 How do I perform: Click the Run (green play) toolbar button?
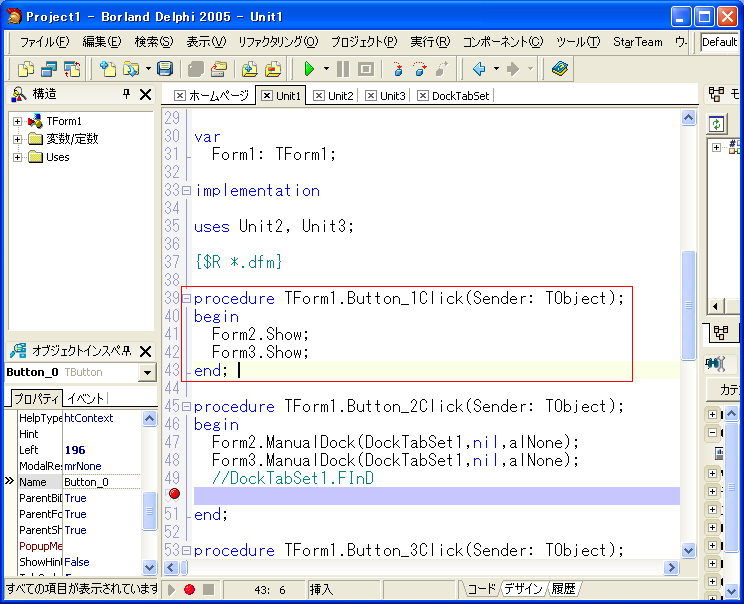pos(309,69)
